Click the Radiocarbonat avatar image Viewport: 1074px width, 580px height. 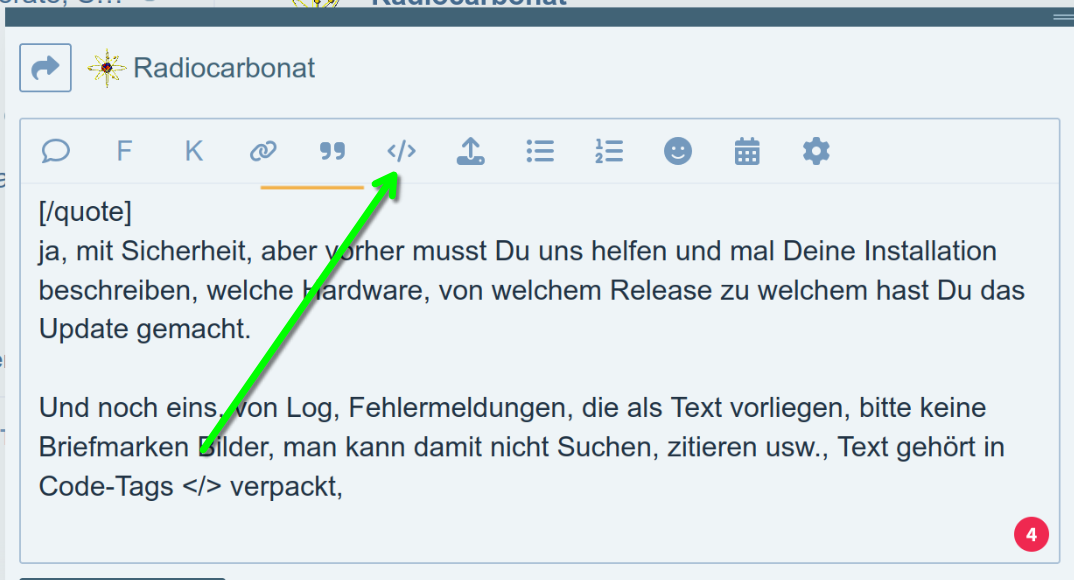(106, 68)
